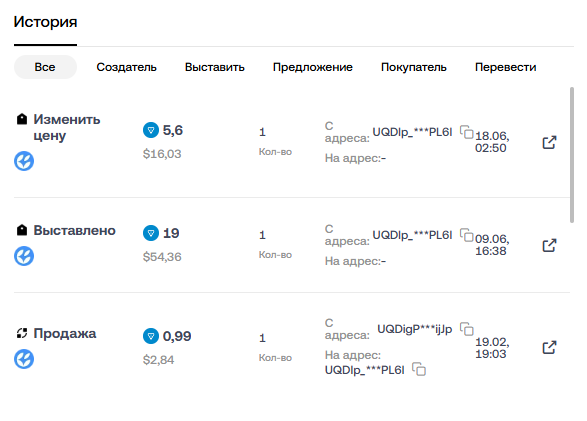Click TON coin icon beside 19
This screenshot has height=421, width=587.
point(151,233)
